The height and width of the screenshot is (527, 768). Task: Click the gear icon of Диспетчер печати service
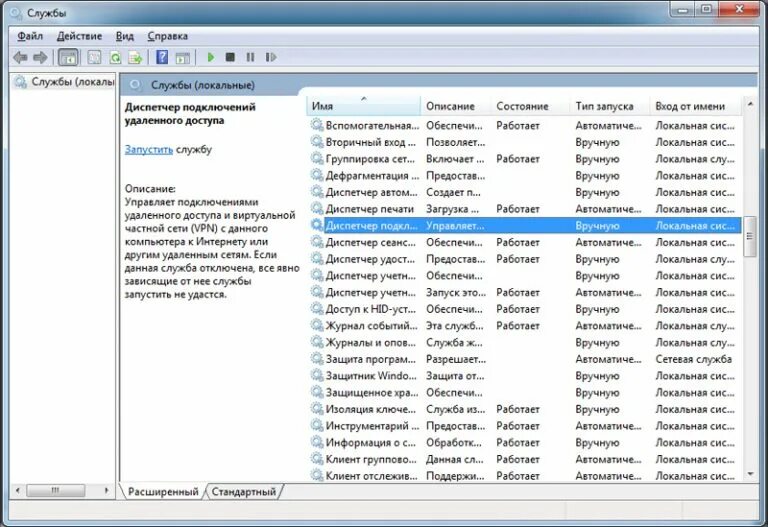click(317, 209)
